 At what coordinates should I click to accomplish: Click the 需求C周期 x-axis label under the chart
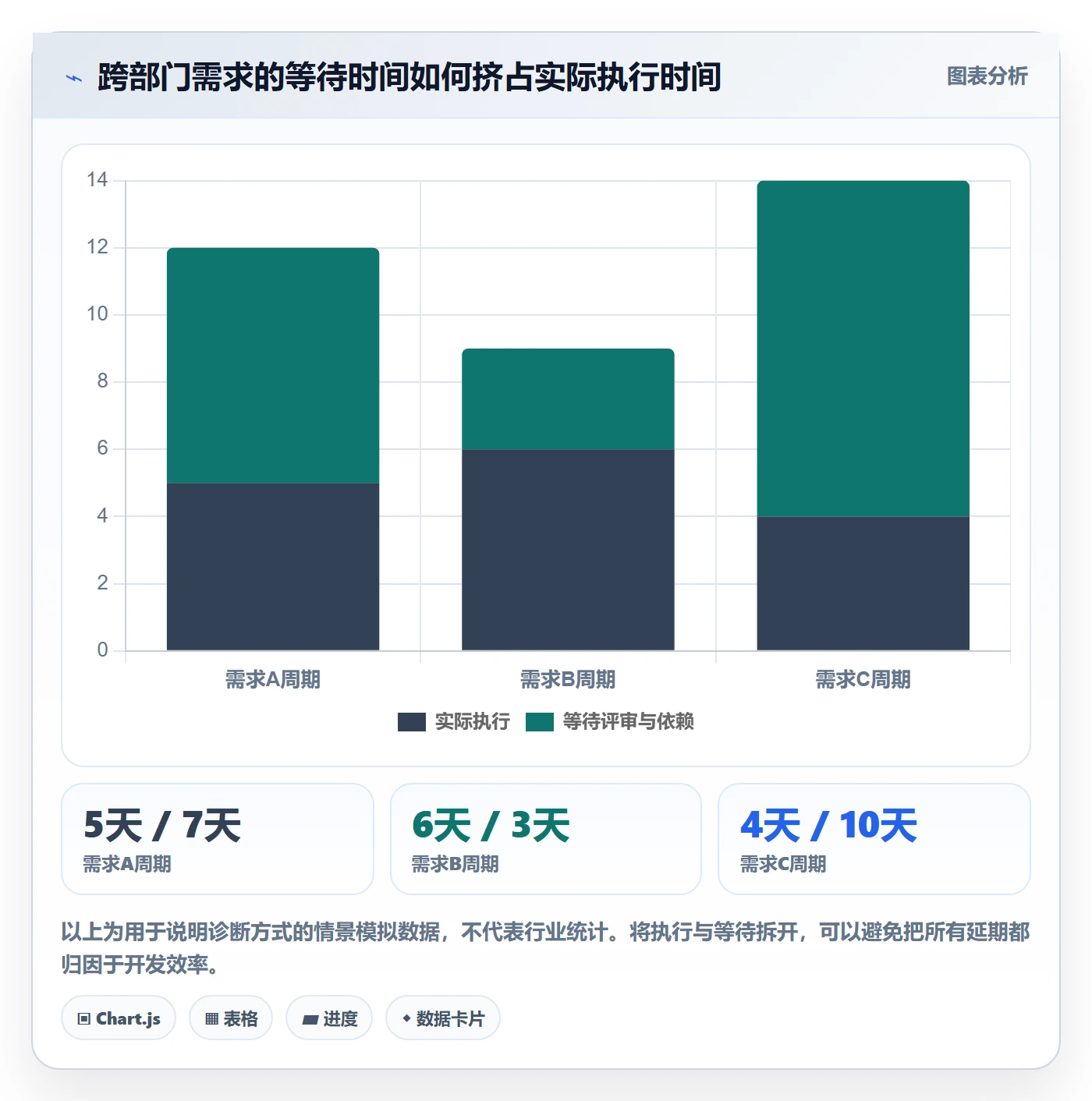pyautogui.click(x=863, y=680)
